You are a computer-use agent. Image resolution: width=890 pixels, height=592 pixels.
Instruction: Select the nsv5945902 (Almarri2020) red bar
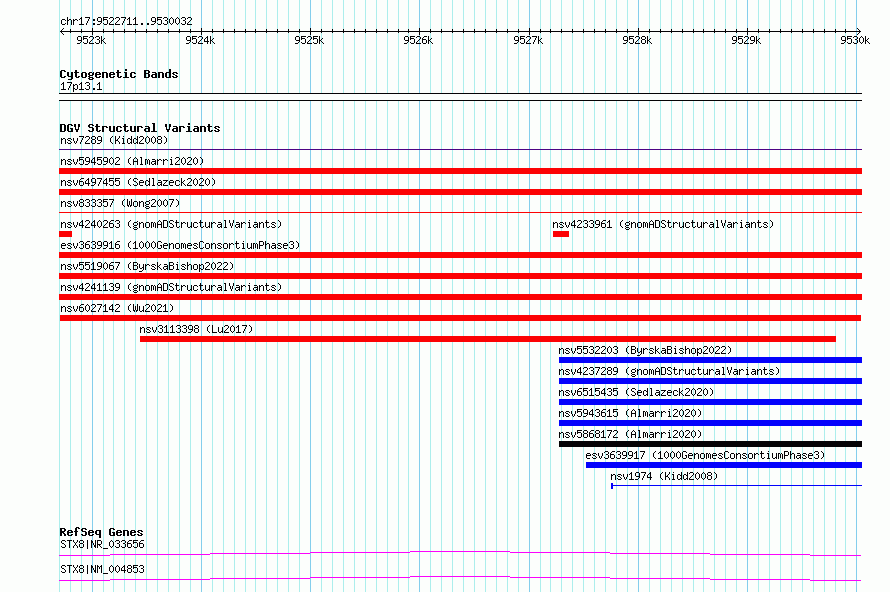(460, 171)
